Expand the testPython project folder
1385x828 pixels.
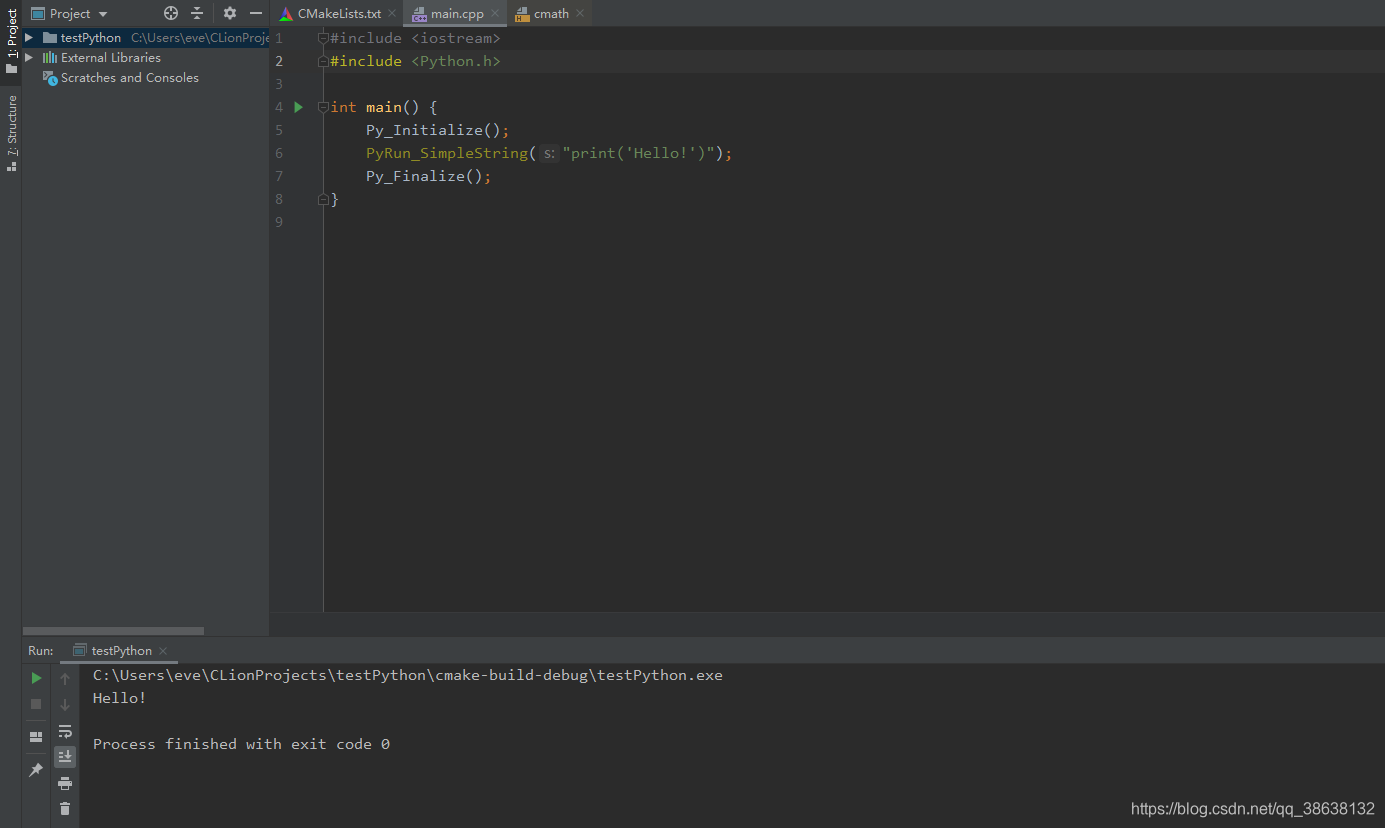[x=29, y=37]
